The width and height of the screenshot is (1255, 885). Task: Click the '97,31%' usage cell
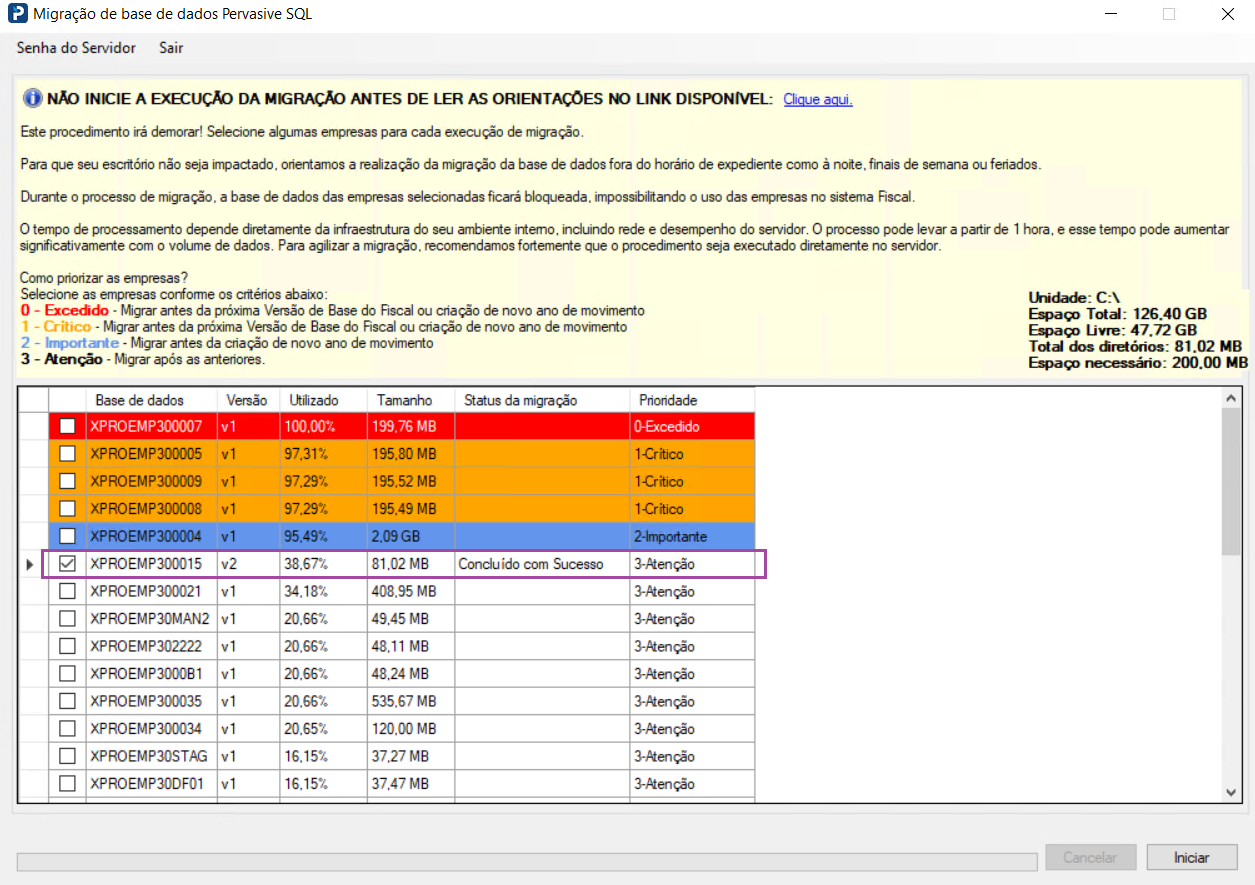tap(323, 454)
